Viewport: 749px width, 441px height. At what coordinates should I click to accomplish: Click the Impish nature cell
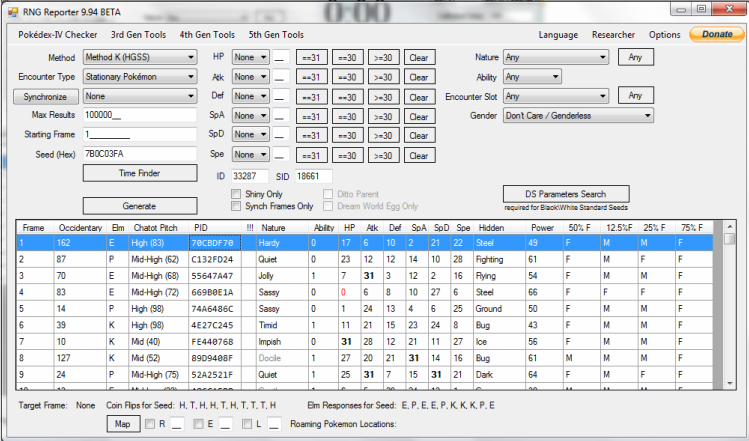[283, 342]
